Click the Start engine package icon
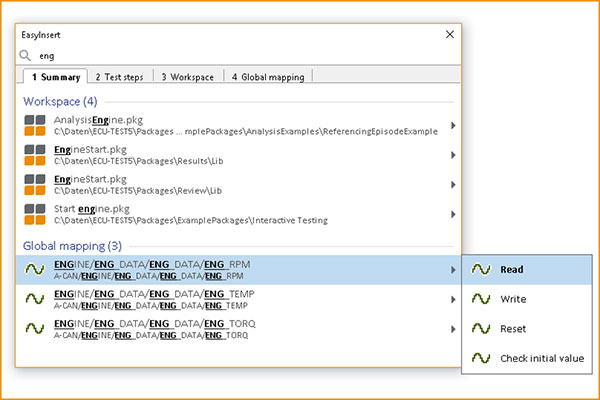 pyautogui.click(x=35, y=213)
